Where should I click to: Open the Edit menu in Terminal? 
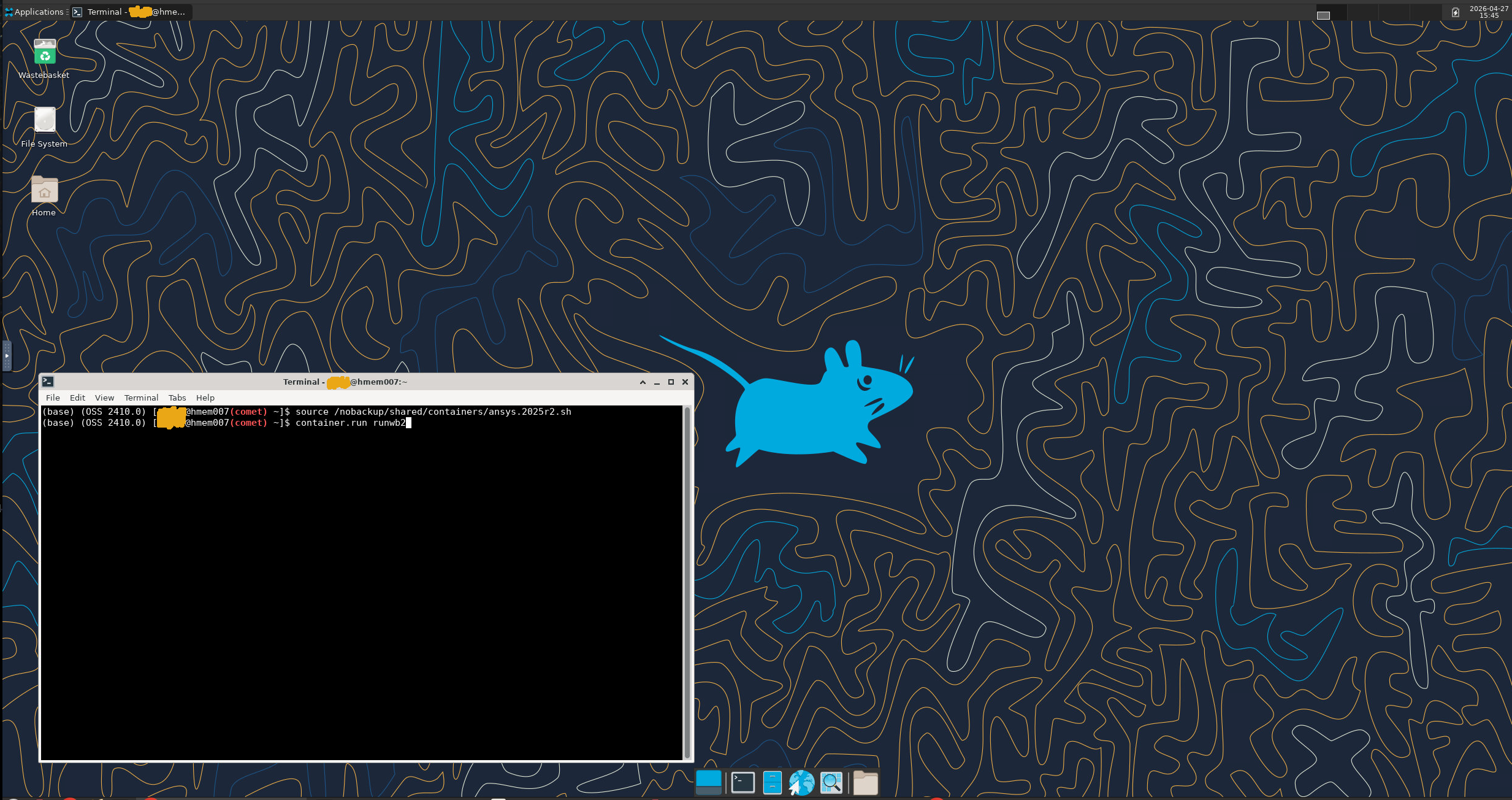pos(77,398)
